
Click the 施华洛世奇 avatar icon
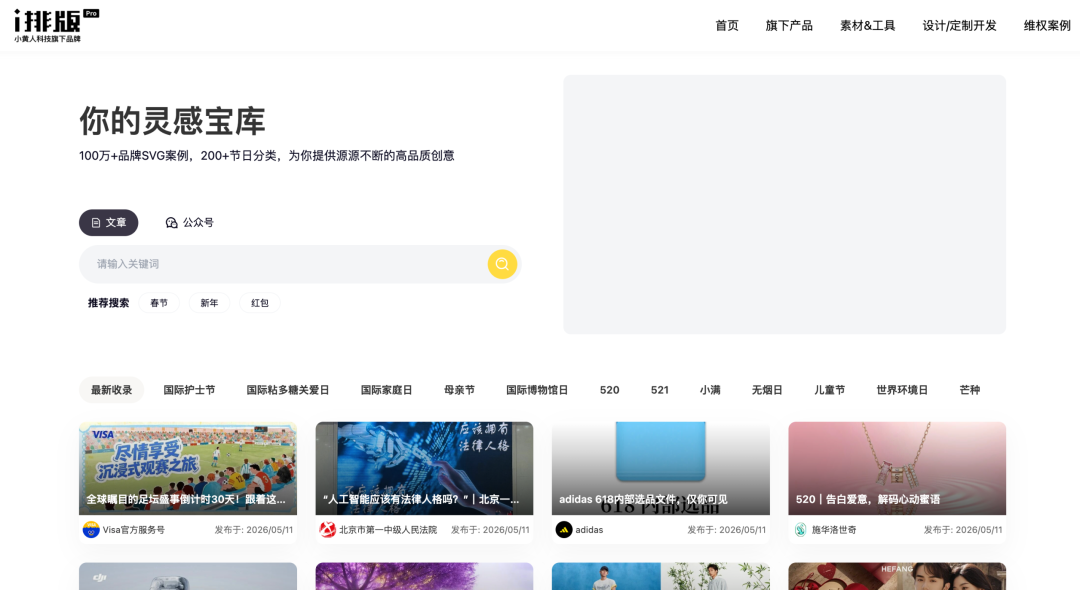800,530
